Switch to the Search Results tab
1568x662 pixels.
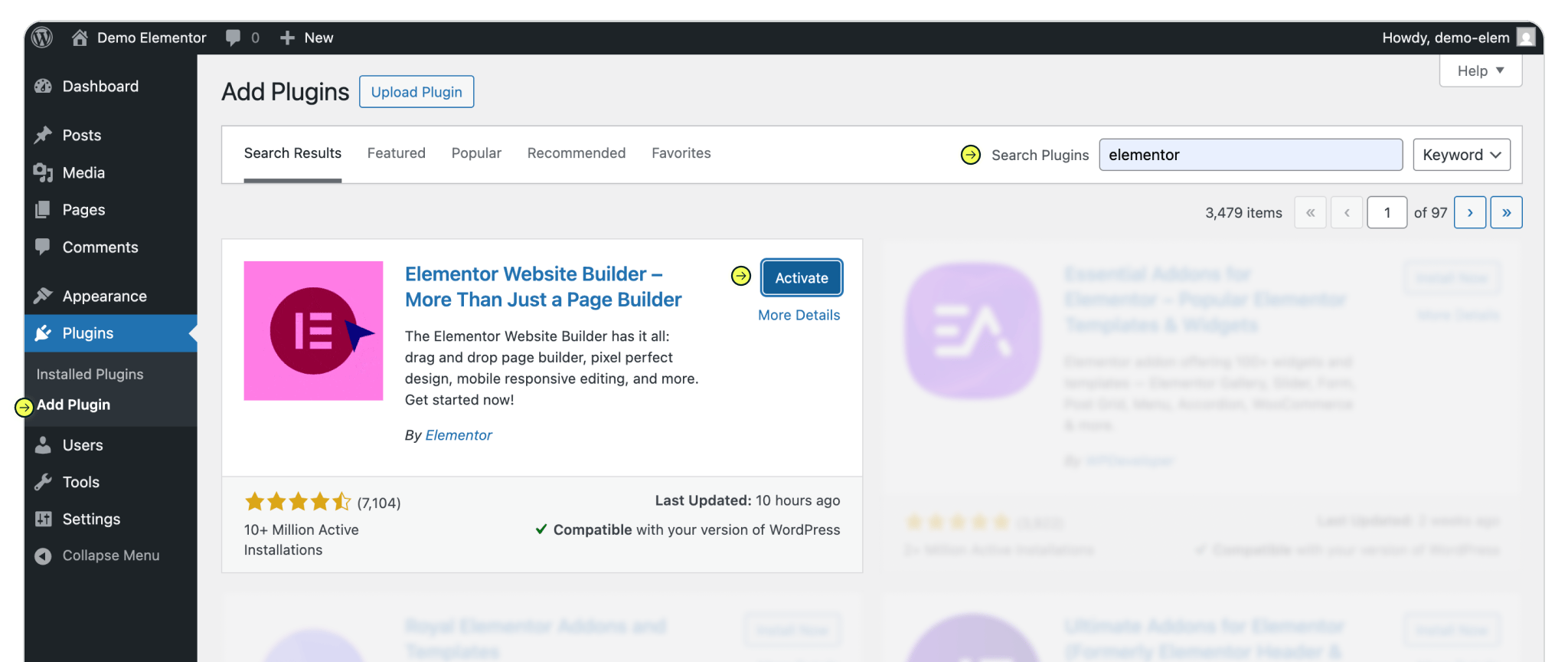[x=292, y=153]
